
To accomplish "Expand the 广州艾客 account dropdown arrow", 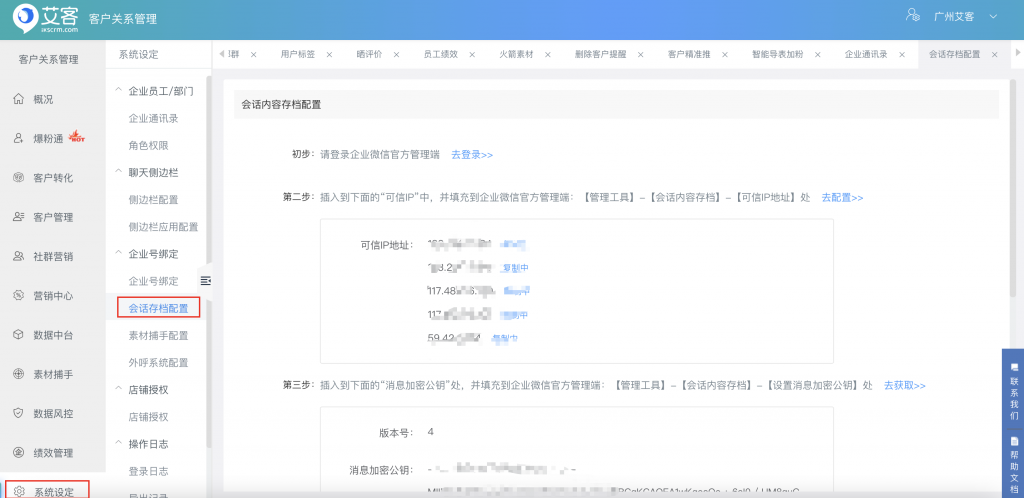I will 993,16.
